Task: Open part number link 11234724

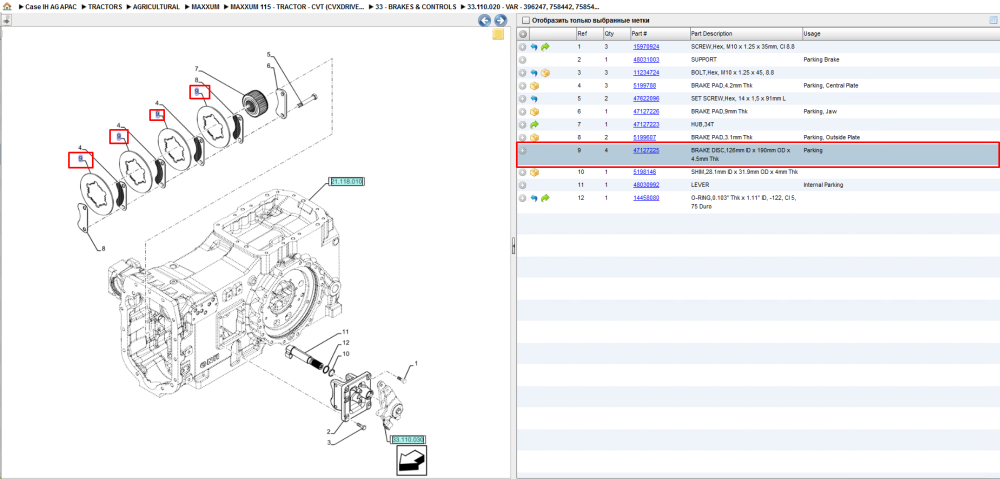Action: [x=646, y=73]
